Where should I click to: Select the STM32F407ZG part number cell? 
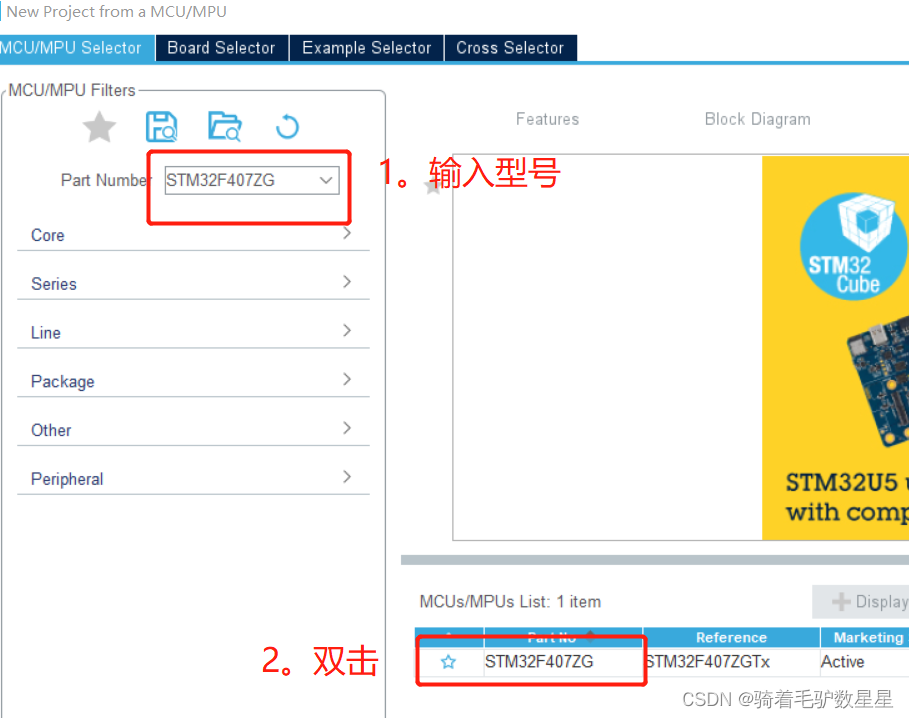click(x=563, y=662)
